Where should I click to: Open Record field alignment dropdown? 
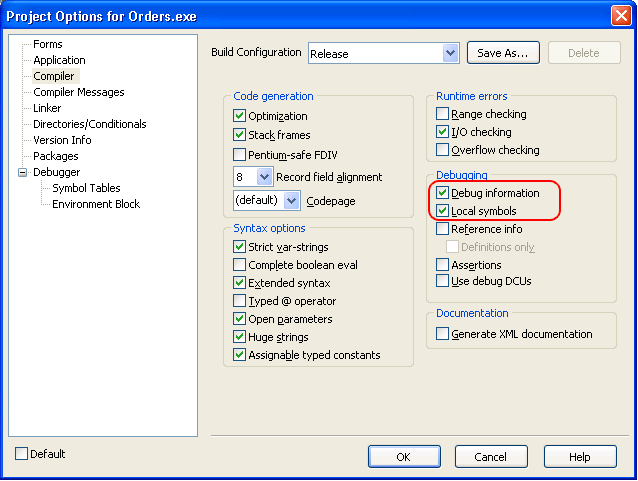(x=264, y=177)
